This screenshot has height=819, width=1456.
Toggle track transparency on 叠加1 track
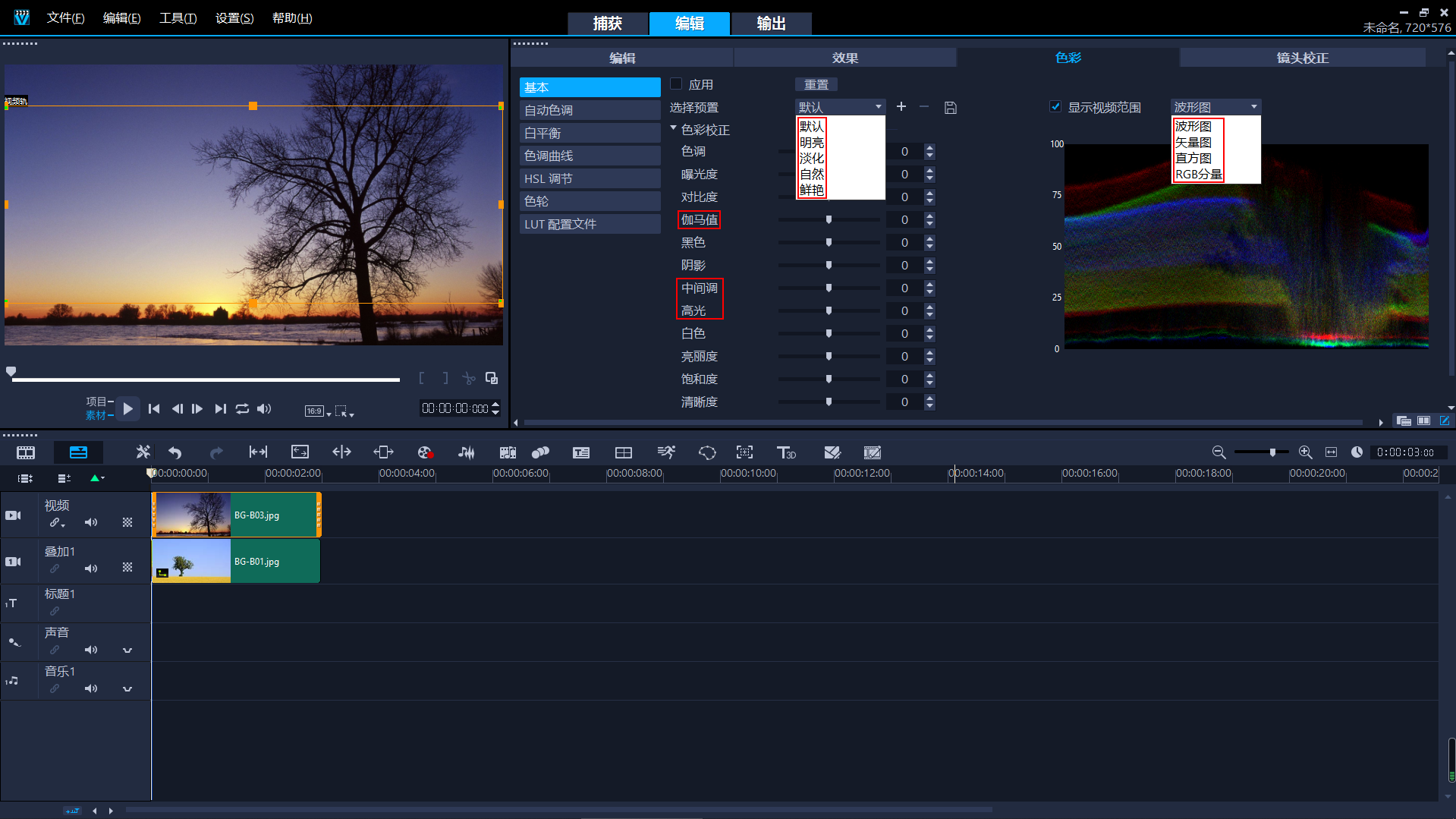pyautogui.click(x=127, y=568)
